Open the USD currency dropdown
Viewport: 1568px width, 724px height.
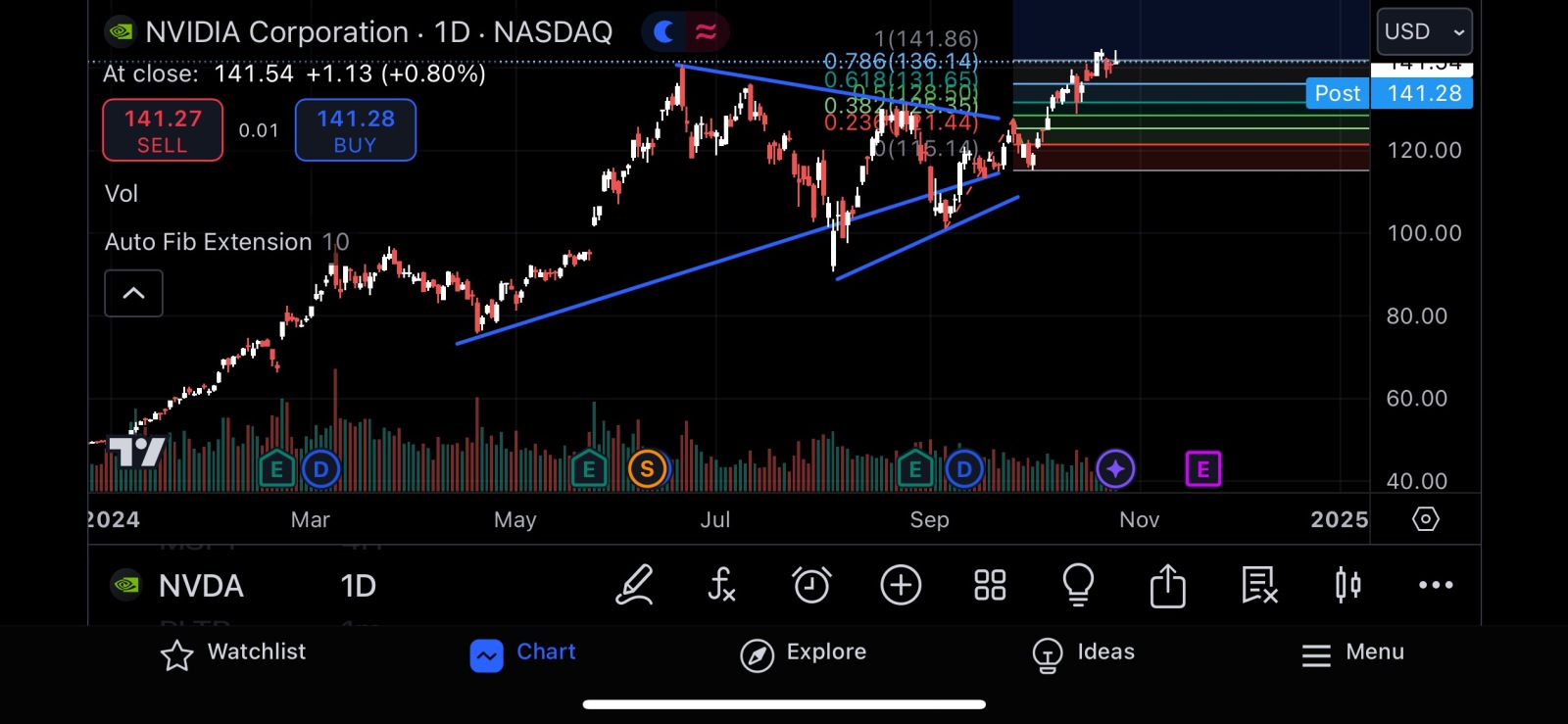click(x=1424, y=31)
